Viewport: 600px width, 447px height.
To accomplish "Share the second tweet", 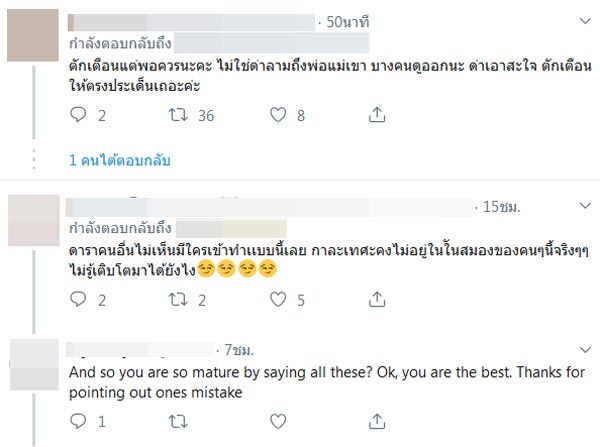I will 377,298.
